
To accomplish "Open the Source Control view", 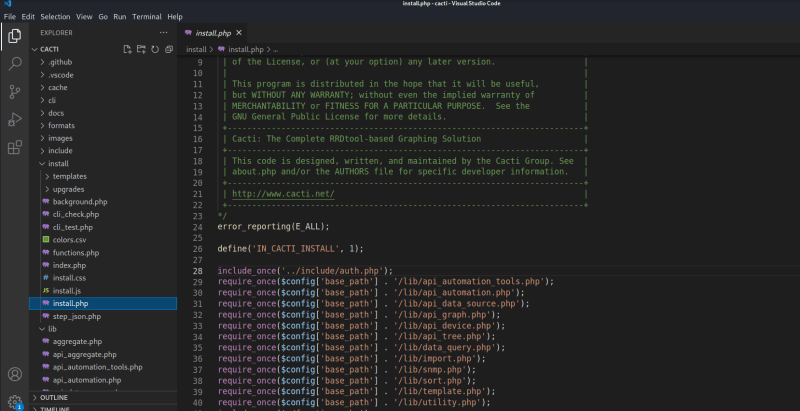I will click(x=15, y=92).
